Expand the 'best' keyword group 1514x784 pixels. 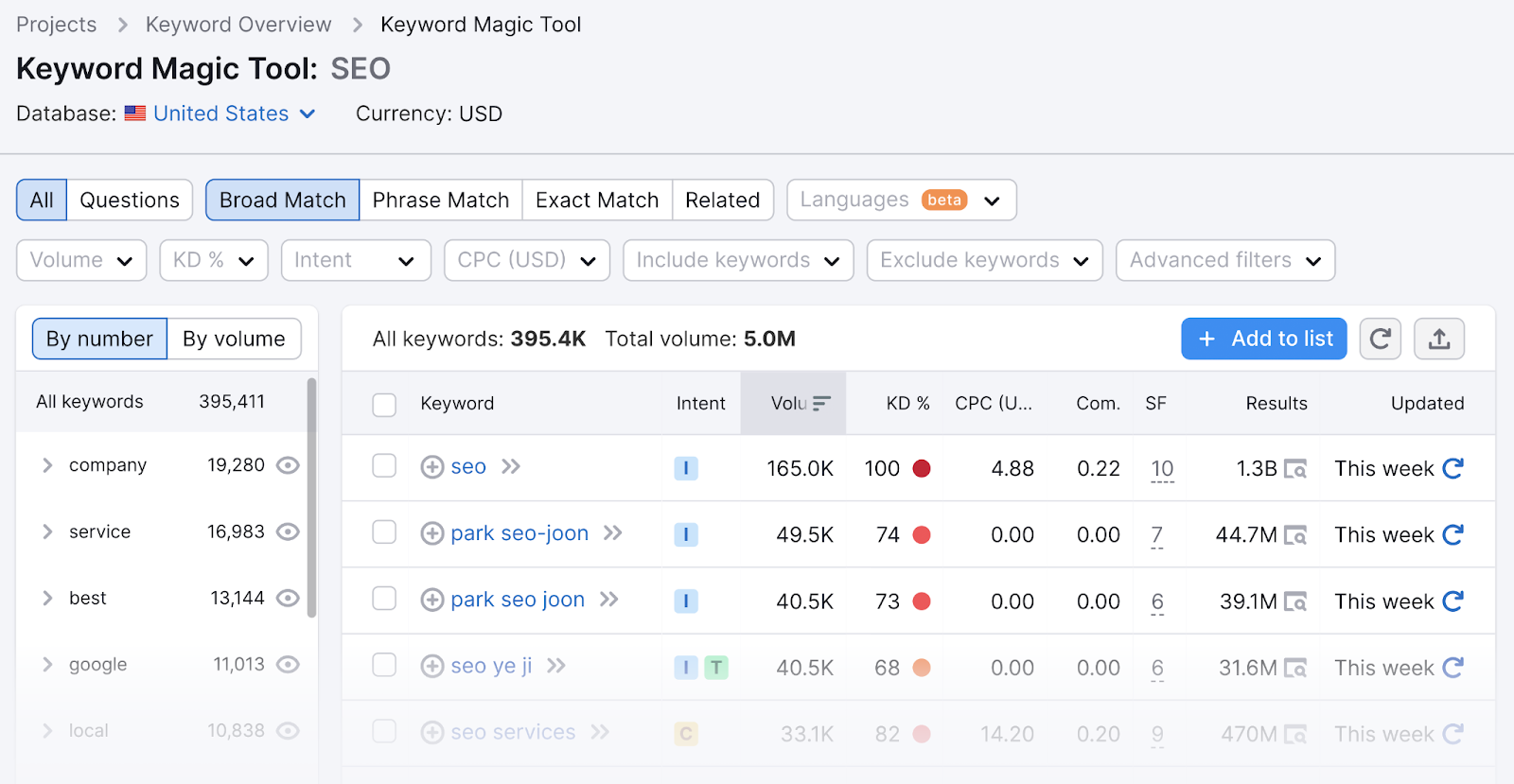pyautogui.click(x=47, y=598)
